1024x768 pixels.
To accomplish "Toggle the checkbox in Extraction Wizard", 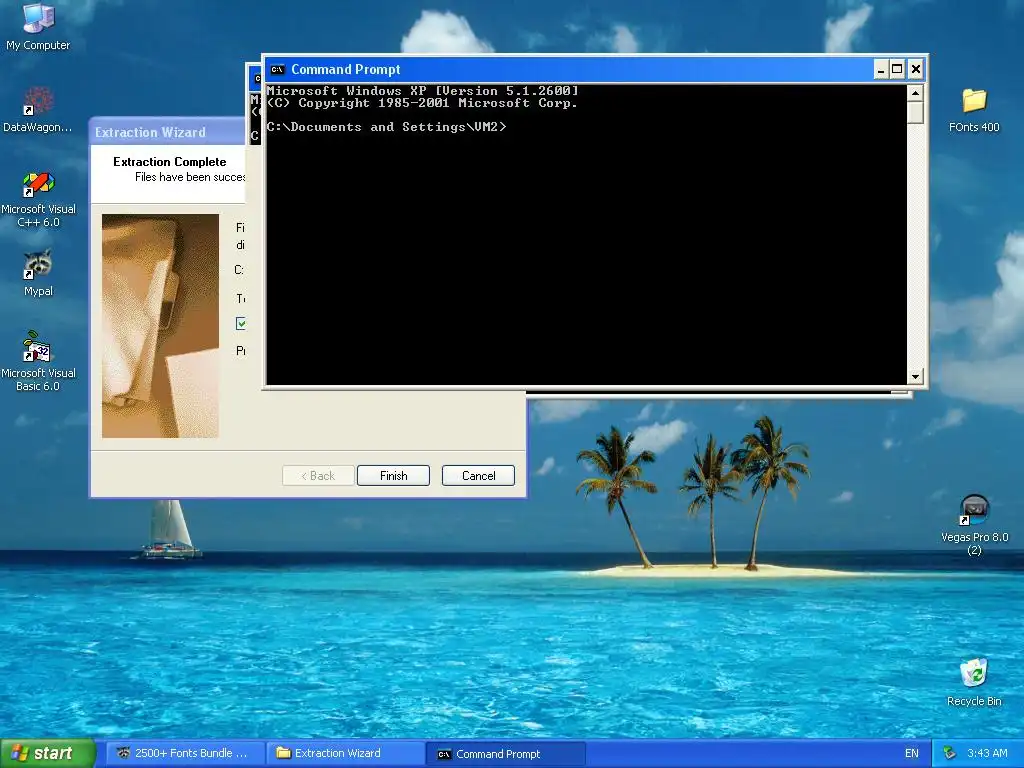I will coord(241,323).
